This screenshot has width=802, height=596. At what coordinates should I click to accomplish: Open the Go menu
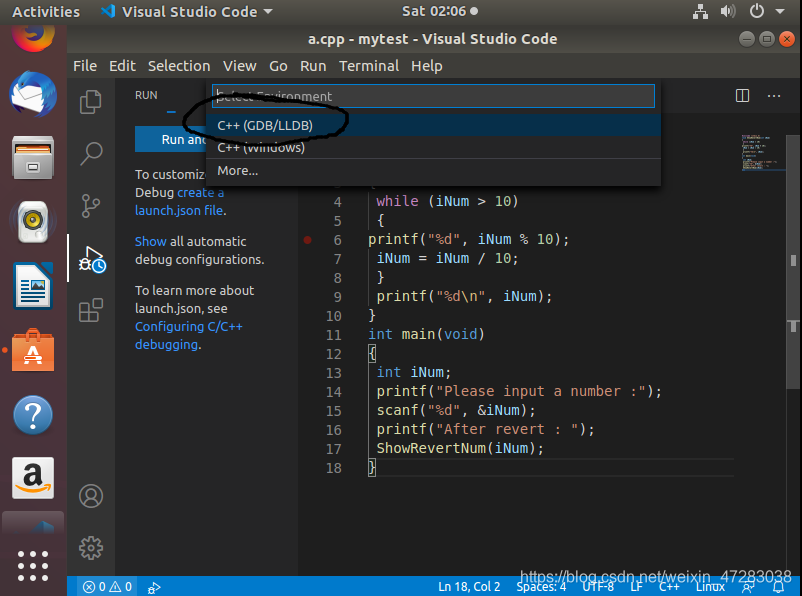pos(278,66)
